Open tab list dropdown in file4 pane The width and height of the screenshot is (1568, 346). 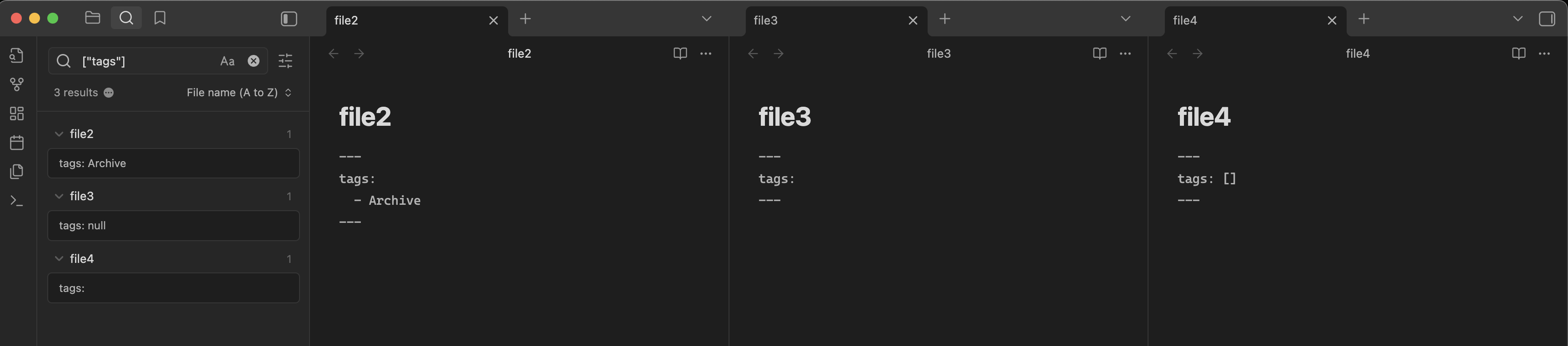pos(1518,19)
